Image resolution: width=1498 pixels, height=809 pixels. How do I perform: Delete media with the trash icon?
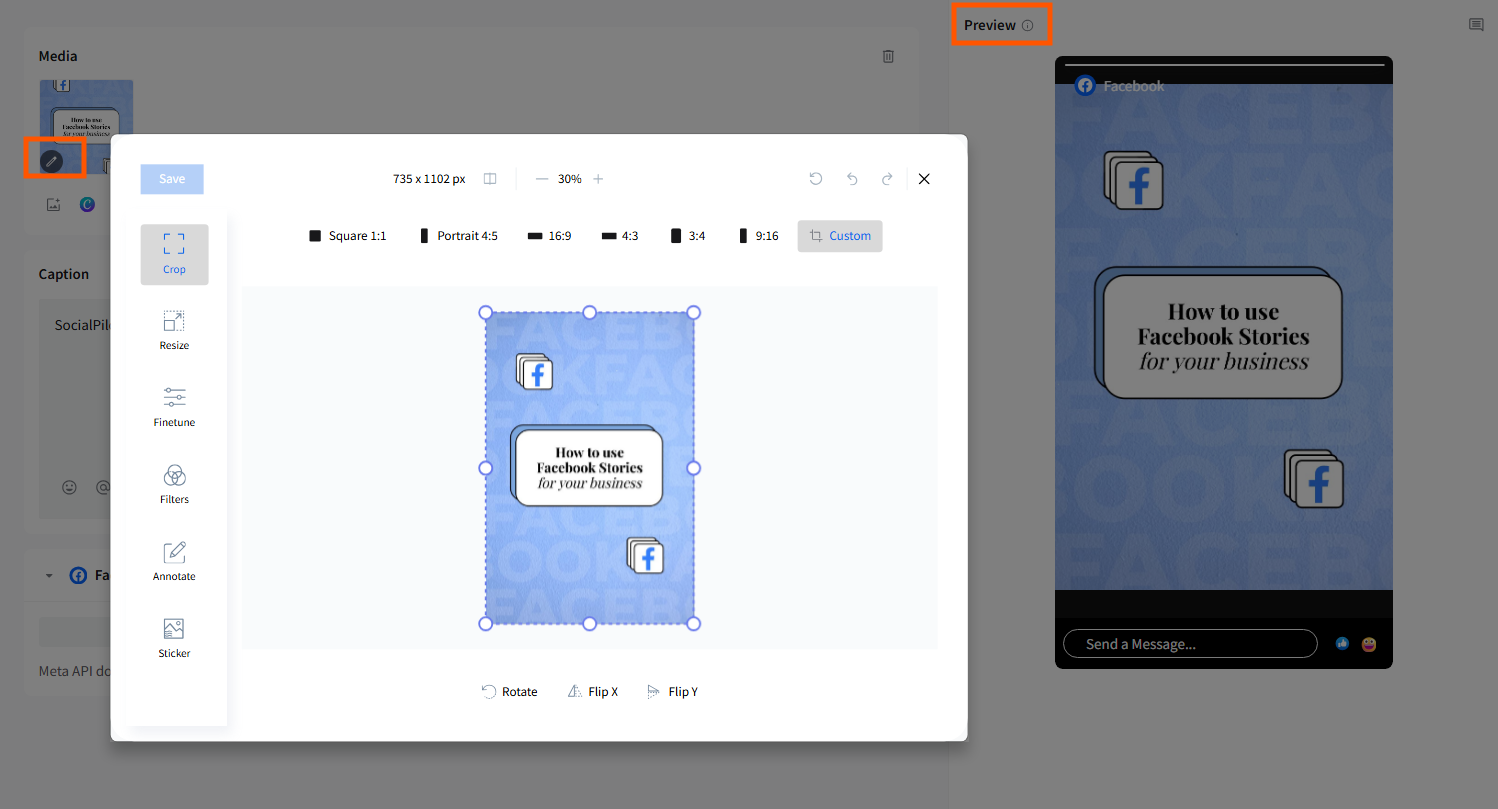tap(888, 56)
